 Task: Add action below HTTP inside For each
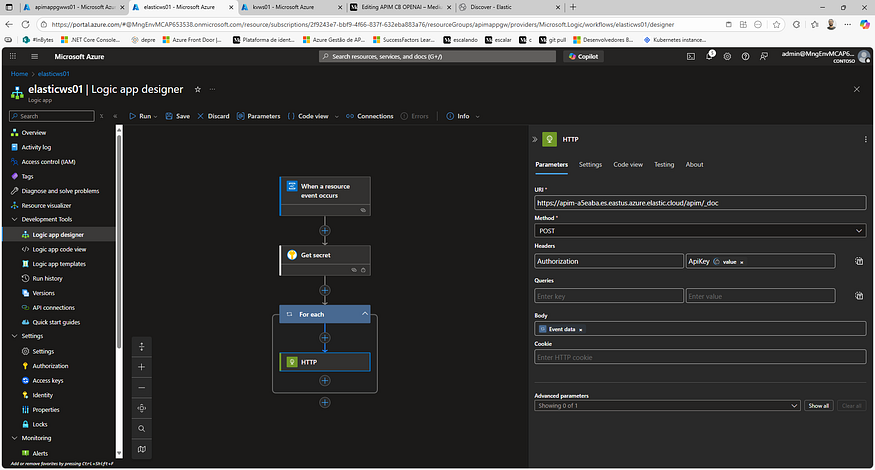click(325, 381)
